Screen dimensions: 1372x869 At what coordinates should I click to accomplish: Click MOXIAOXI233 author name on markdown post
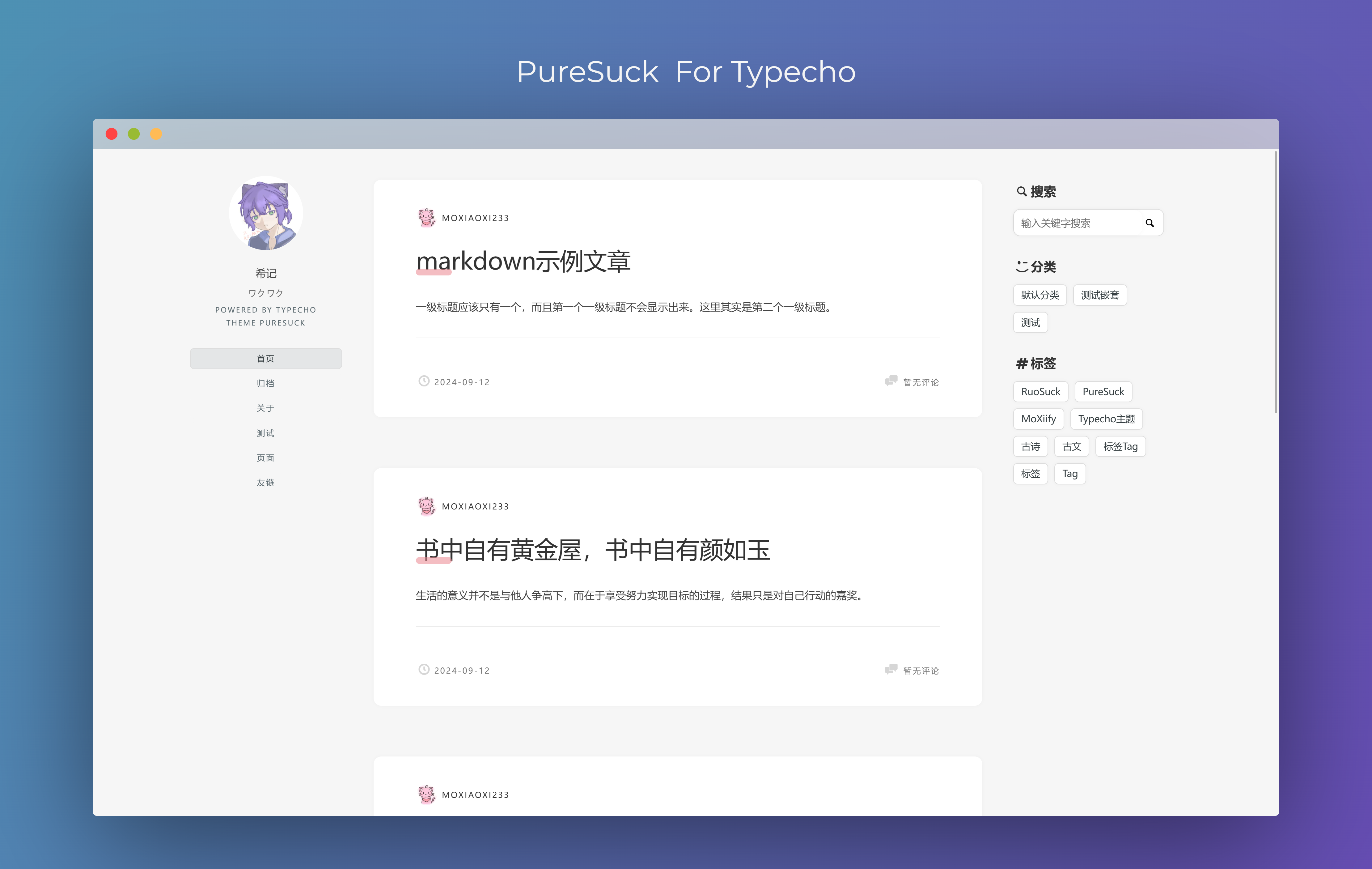coord(475,218)
